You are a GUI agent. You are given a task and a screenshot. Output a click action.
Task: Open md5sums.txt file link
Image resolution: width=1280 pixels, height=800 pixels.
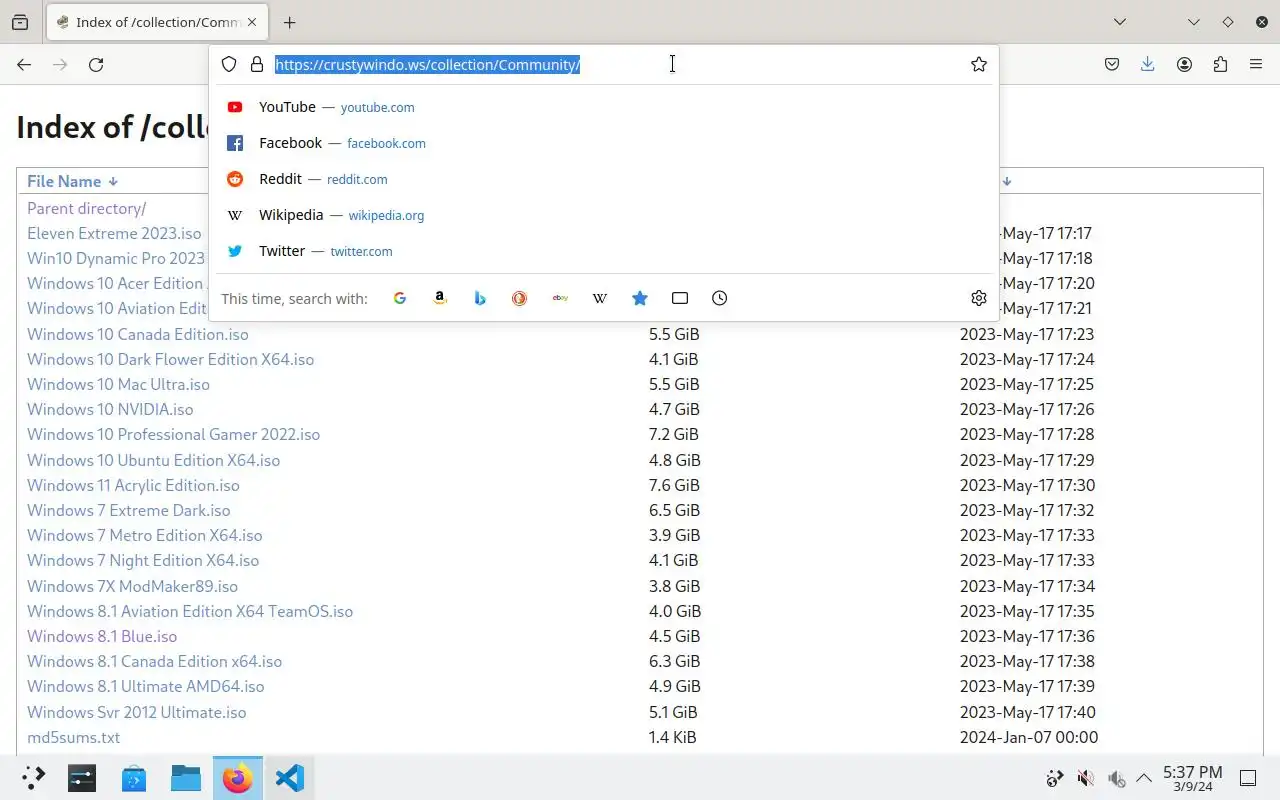pyautogui.click(x=73, y=737)
